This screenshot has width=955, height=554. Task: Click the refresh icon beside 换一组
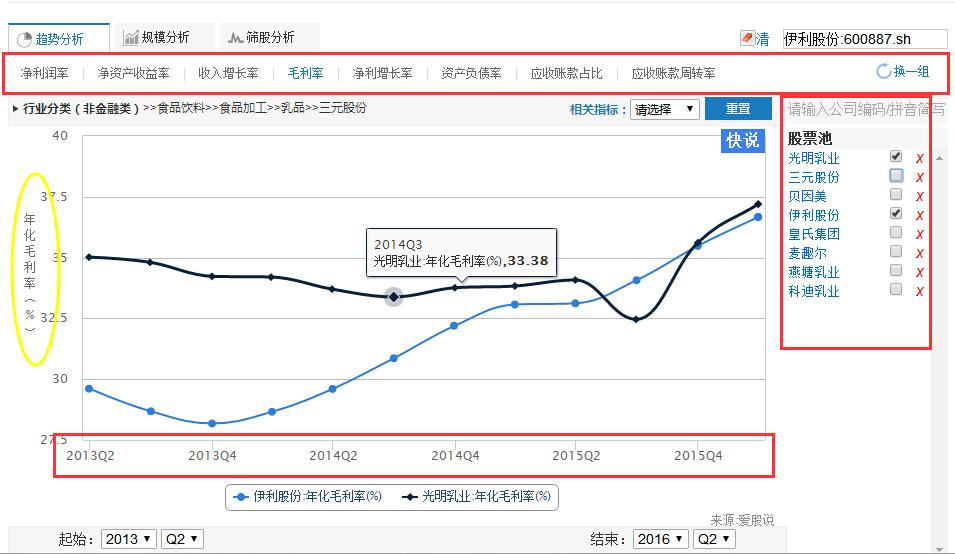pyautogui.click(x=883, y=71)
